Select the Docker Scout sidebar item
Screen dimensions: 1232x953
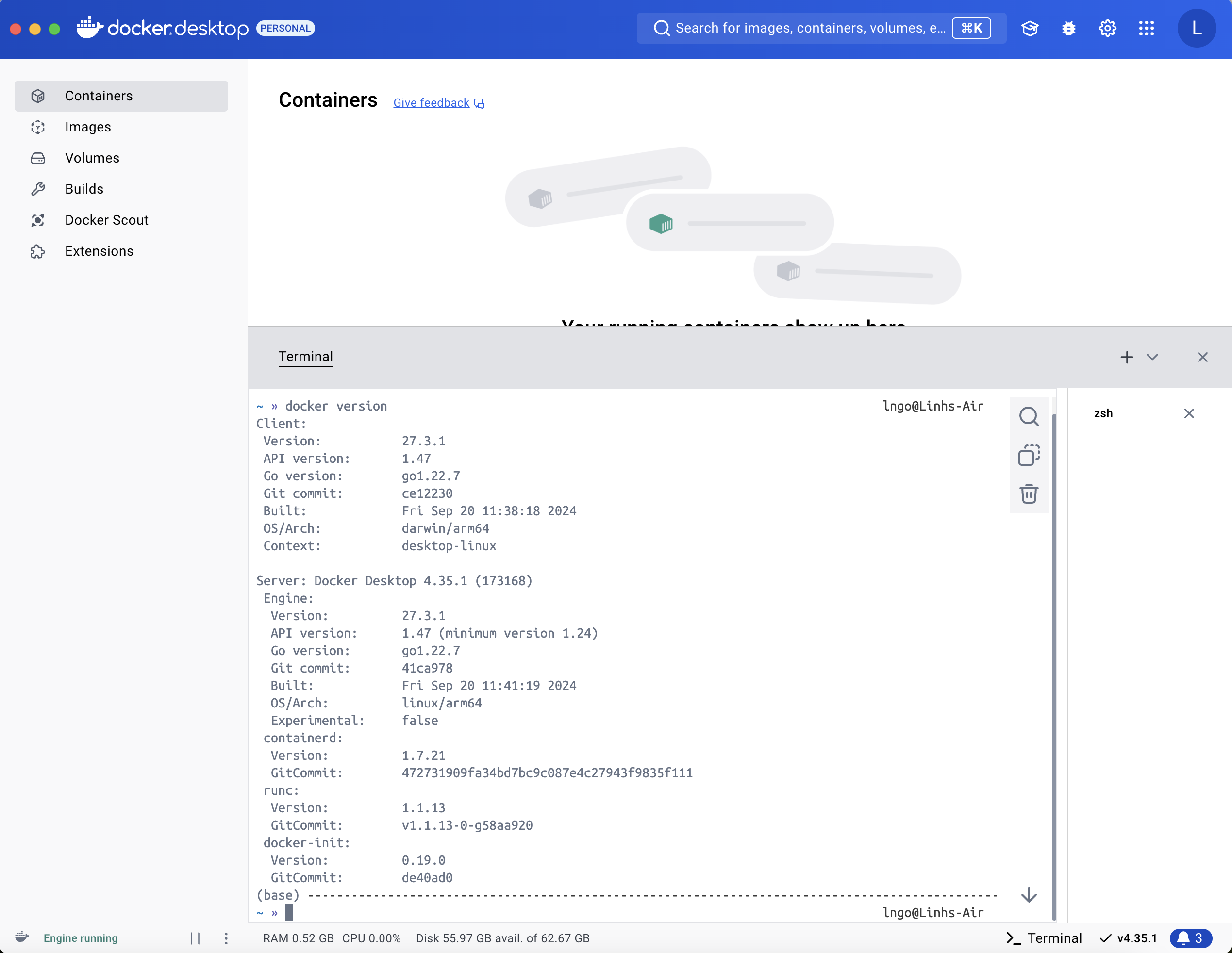click(106, 220)
